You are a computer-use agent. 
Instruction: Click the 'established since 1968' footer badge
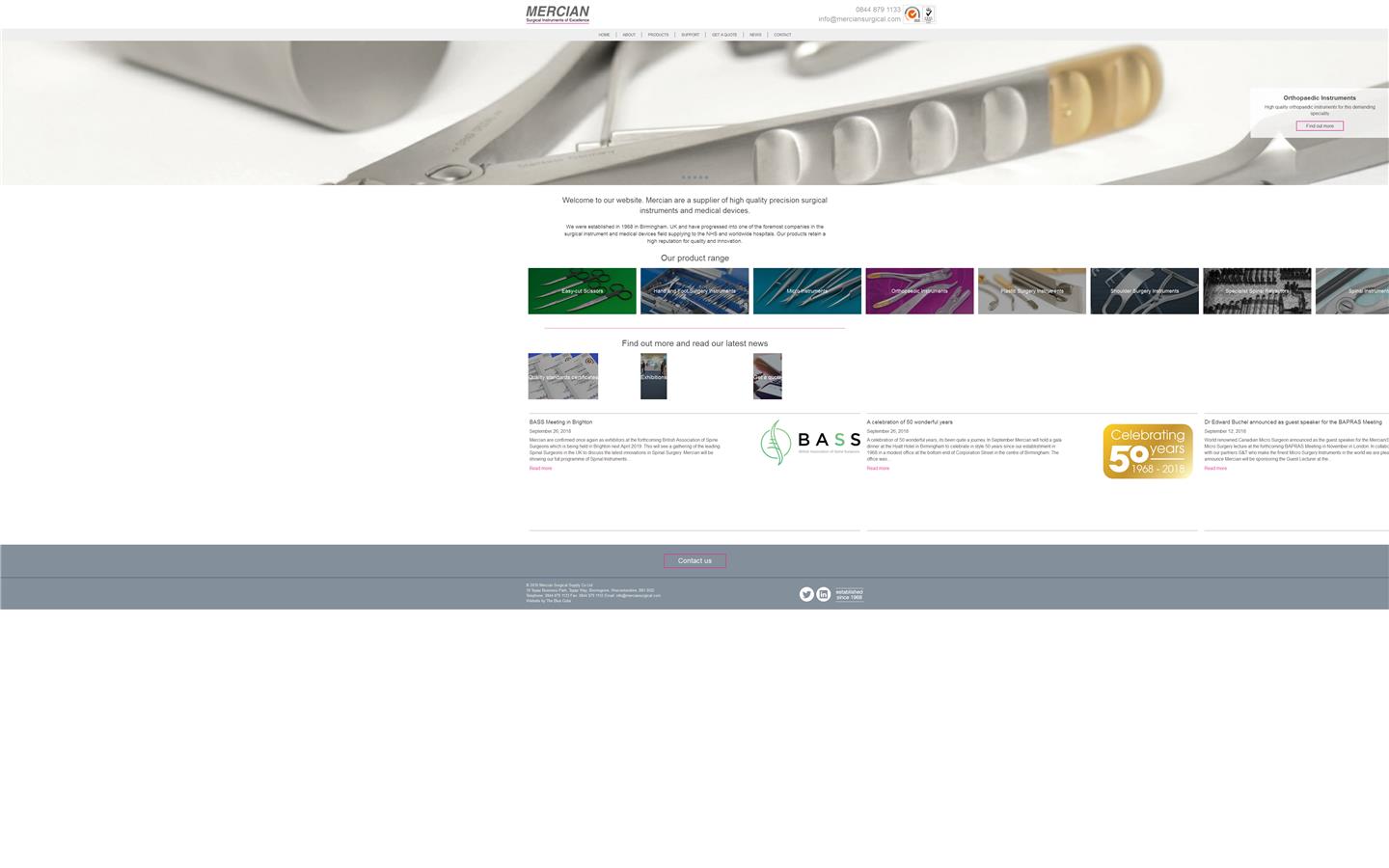(x=848, y=595)
